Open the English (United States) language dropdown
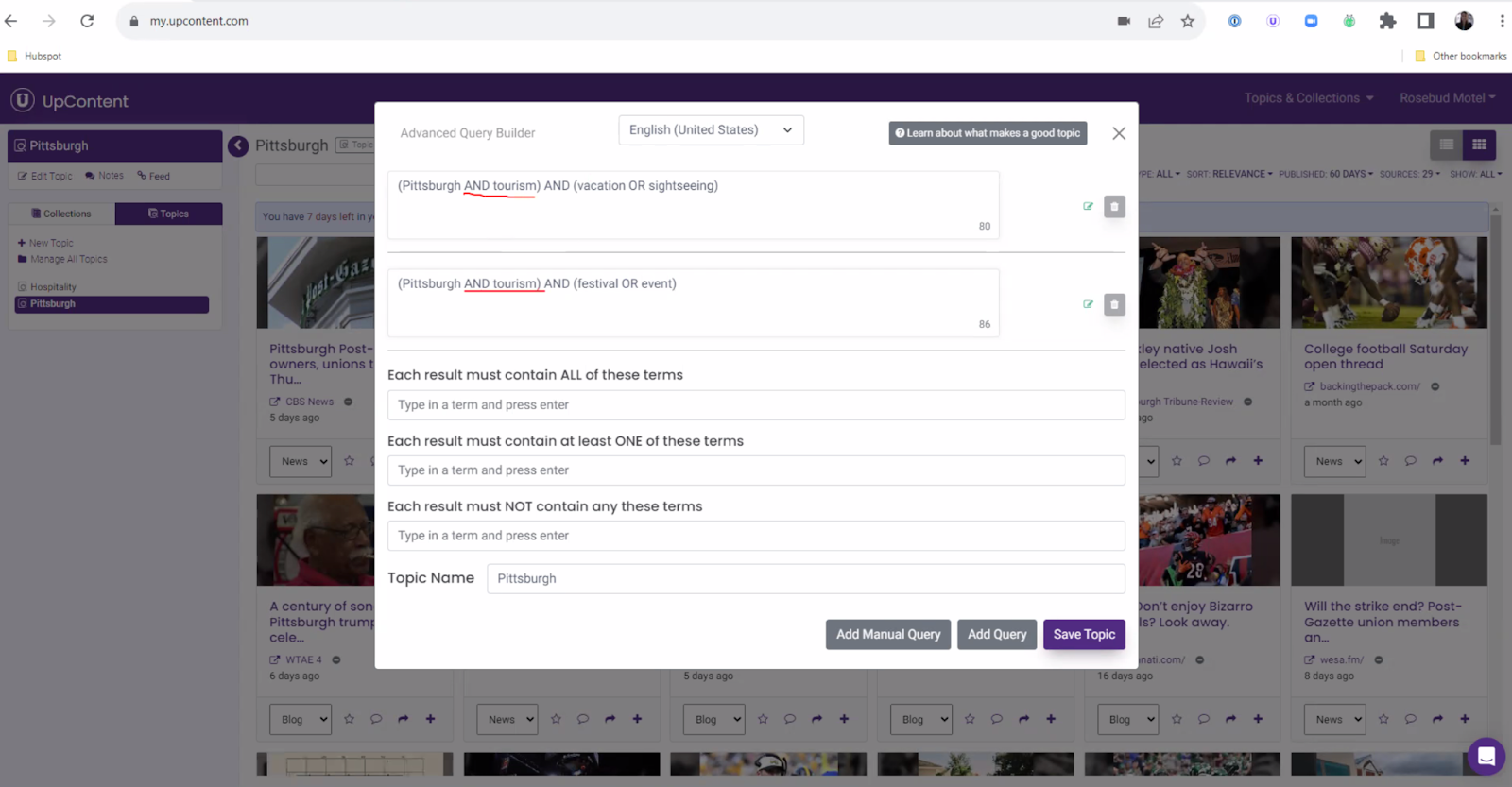The width and height of the screenshot is (1512, 787). tap(711, 130)
